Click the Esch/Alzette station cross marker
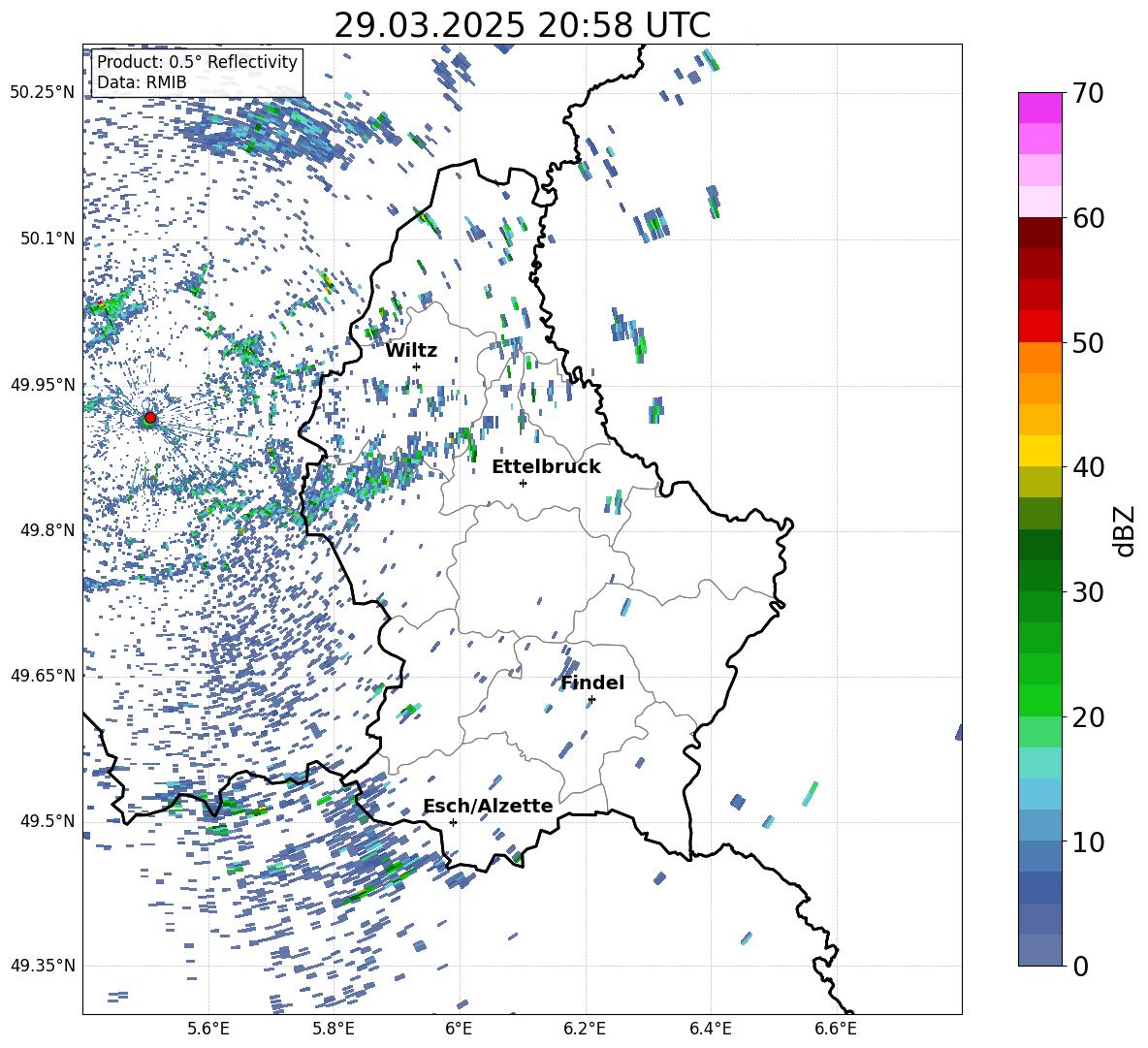 (x=453, y=822)
